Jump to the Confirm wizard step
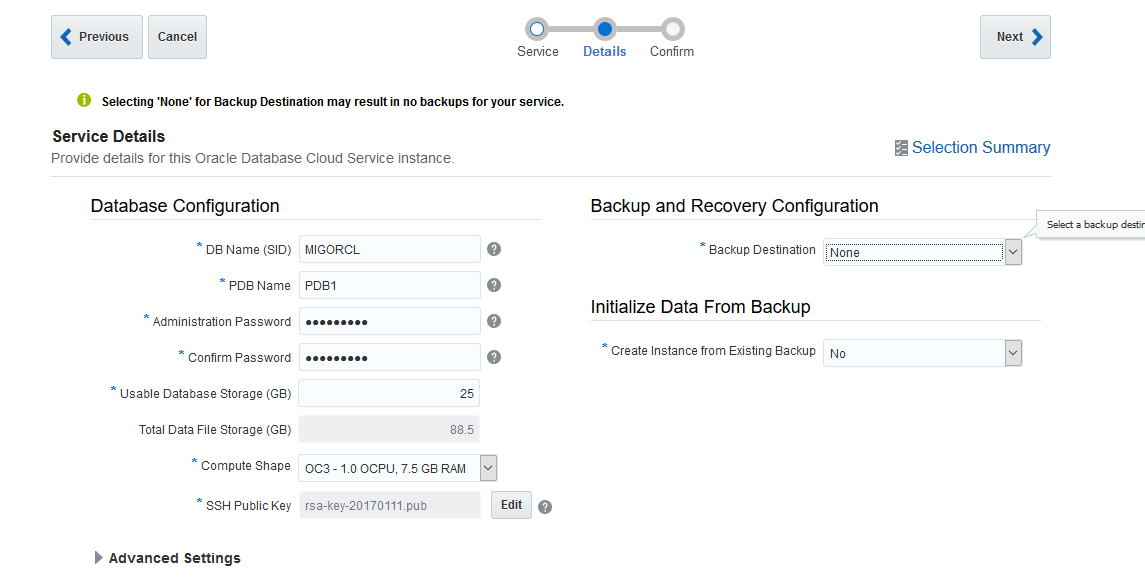 (672, 30)
